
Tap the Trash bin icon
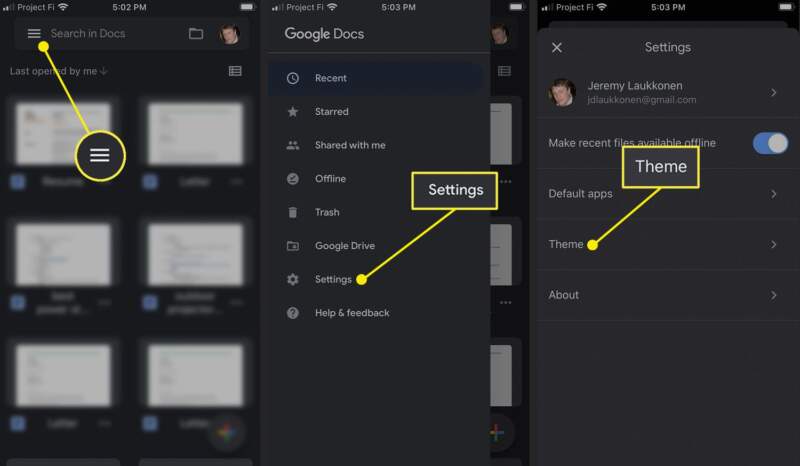292,212
